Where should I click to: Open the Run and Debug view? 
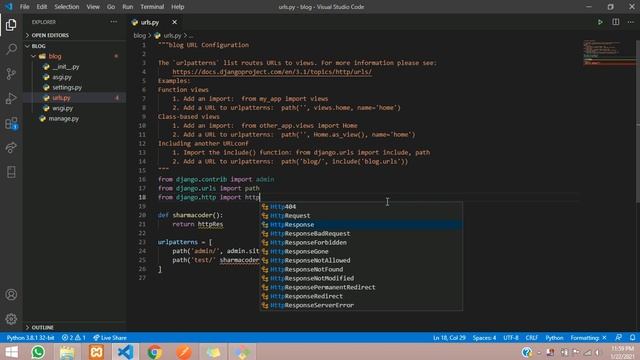click(x=11, y=98)
